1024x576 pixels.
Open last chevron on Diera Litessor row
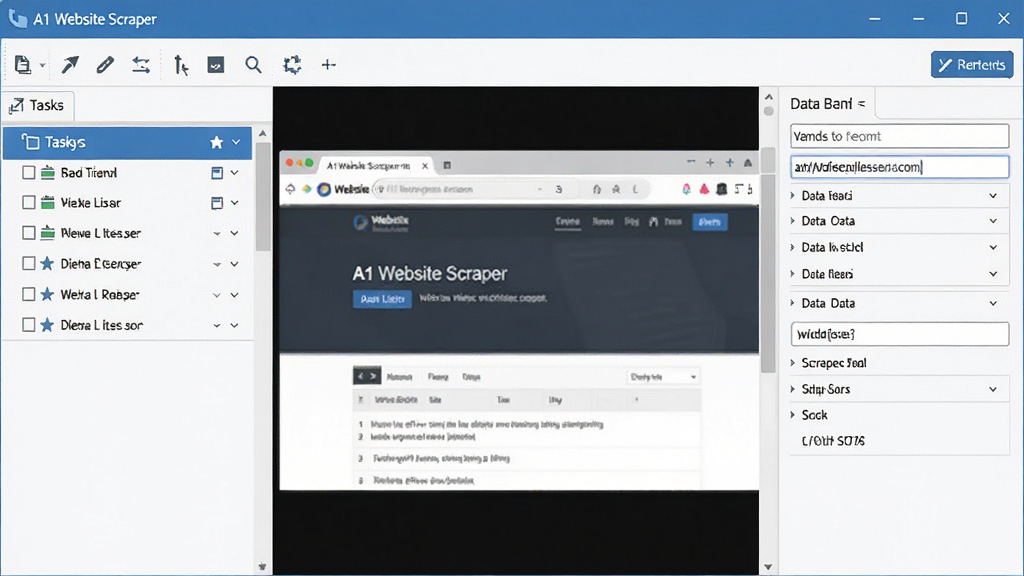[x=234, y=325]
